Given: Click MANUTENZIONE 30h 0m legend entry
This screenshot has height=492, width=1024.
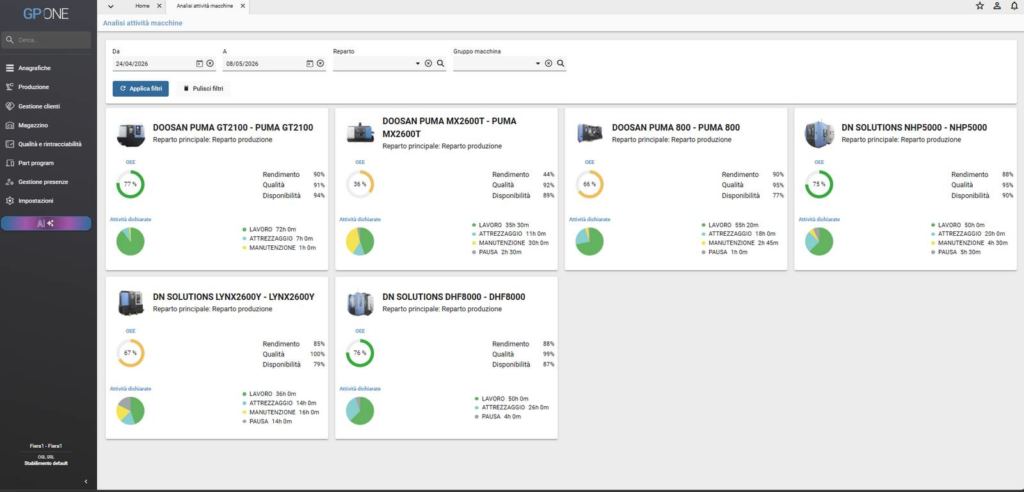Looking at the screenshot, I should [510, 242].
